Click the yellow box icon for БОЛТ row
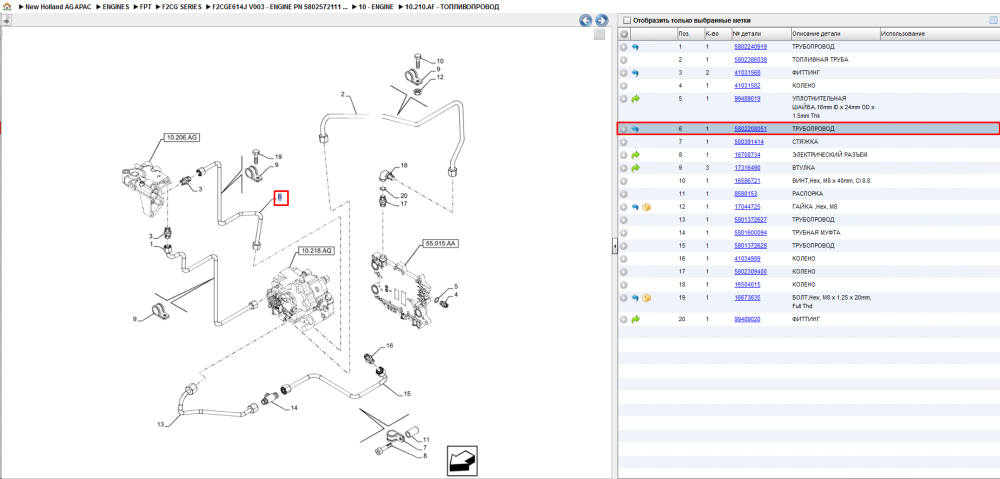This screenshot has height=479, width=1000. [647, 298]
